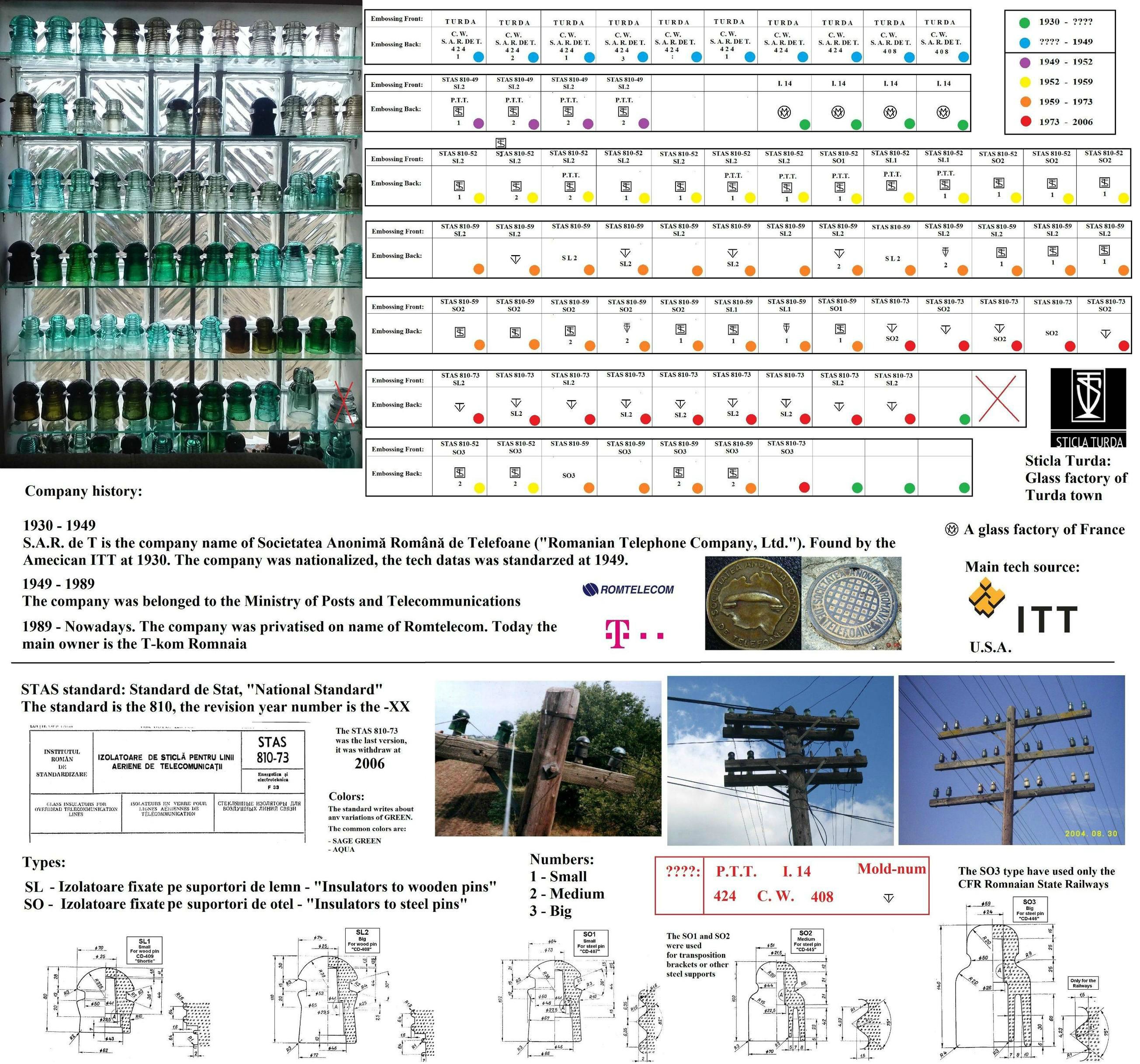Image resolution: width=1140 pixels, height=1064 pixels.
Task: Click the red X over the shelf photo
Action: point(345,404)
